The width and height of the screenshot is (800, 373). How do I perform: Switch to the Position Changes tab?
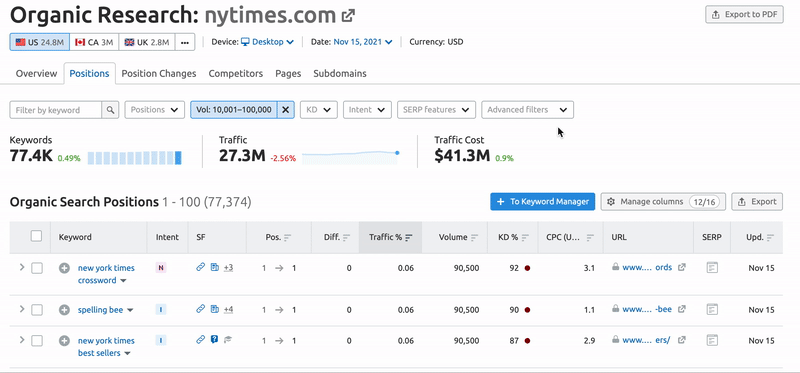pos(159,73)
